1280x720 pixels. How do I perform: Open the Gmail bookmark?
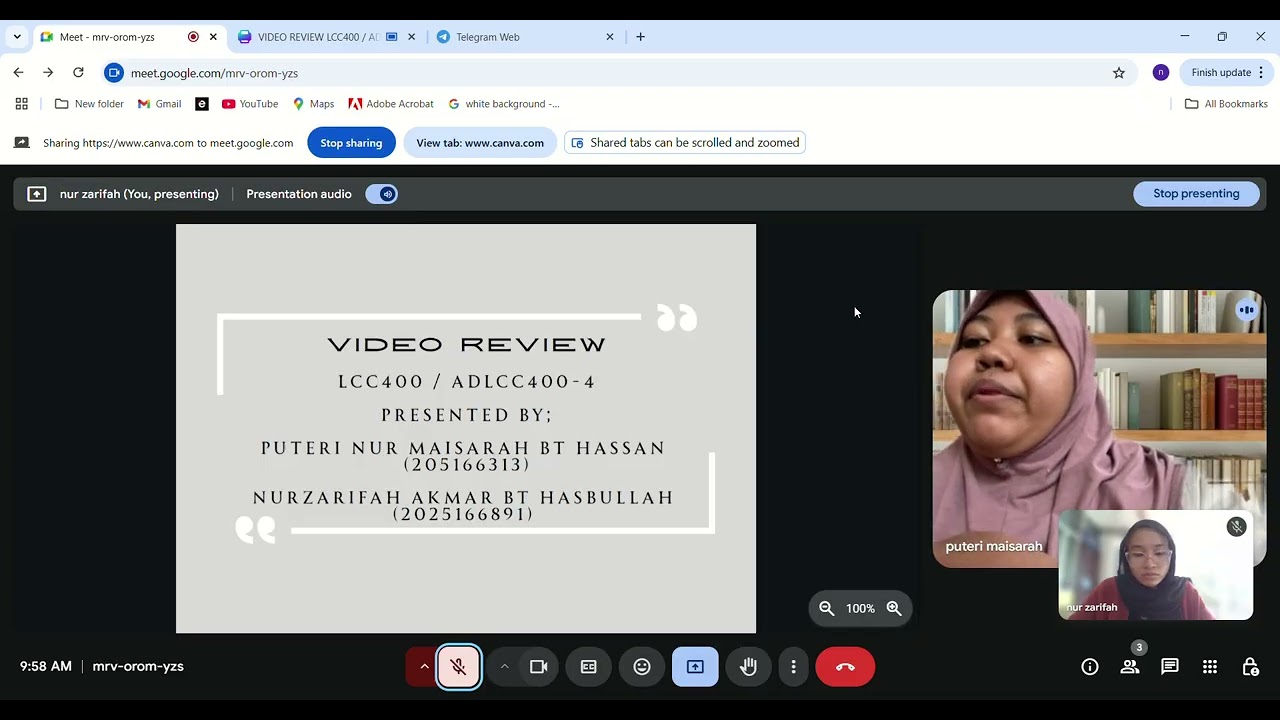160,104
